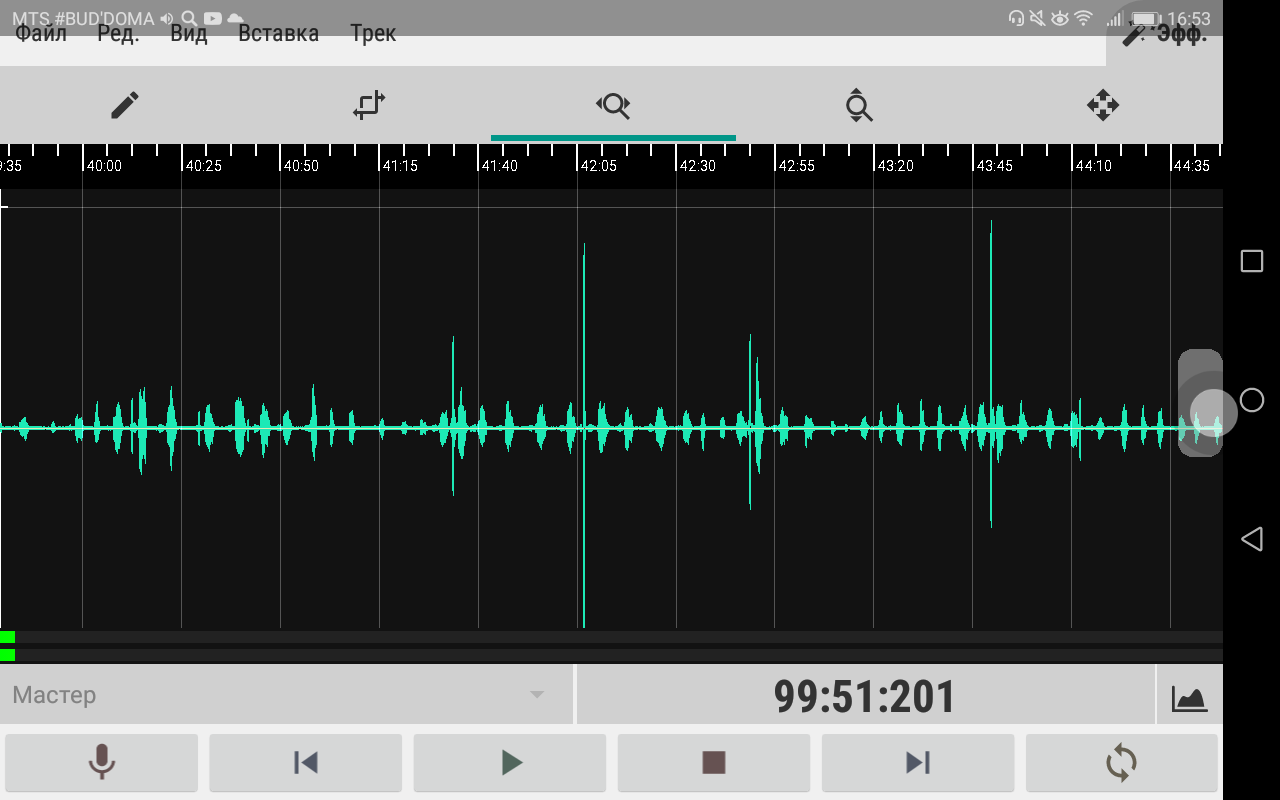Click the tall waveform spike near 42:05
This screenshot has height=800, width=1280.
584,435
